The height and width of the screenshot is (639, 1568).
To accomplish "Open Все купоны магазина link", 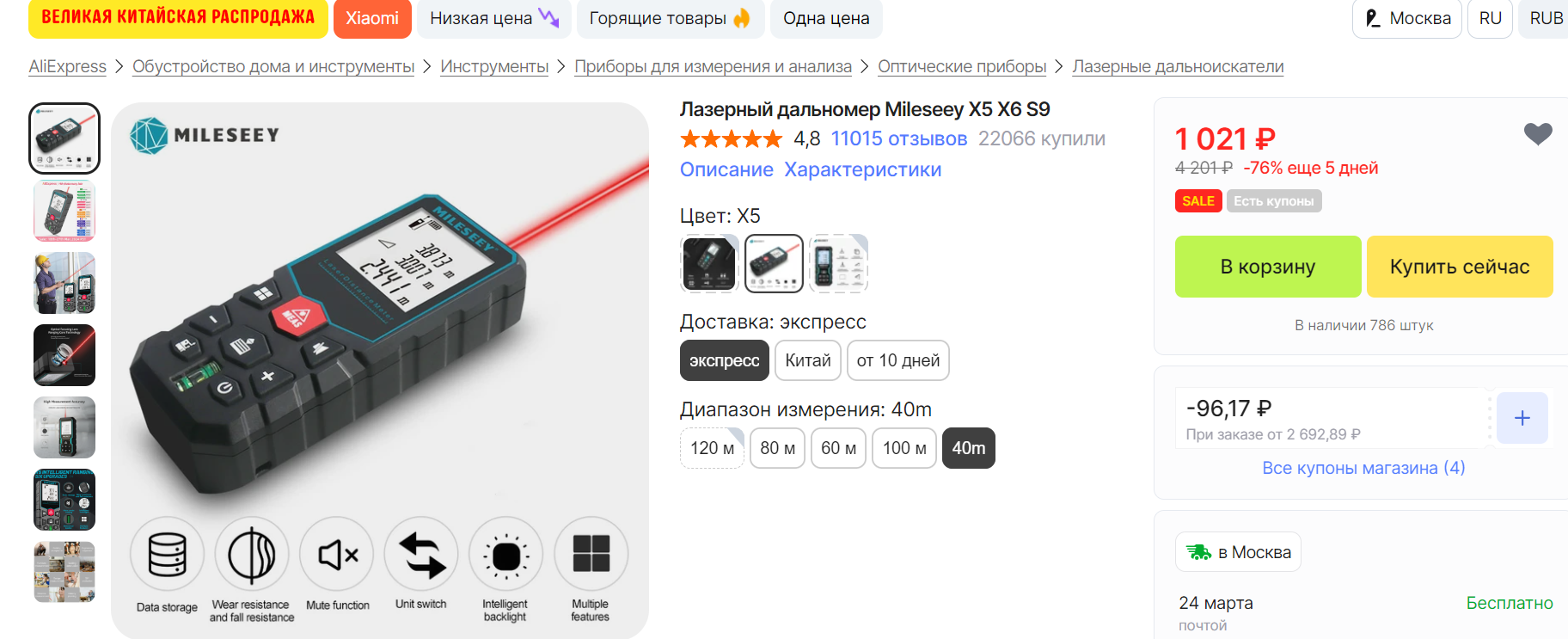I will point(1363,468).
